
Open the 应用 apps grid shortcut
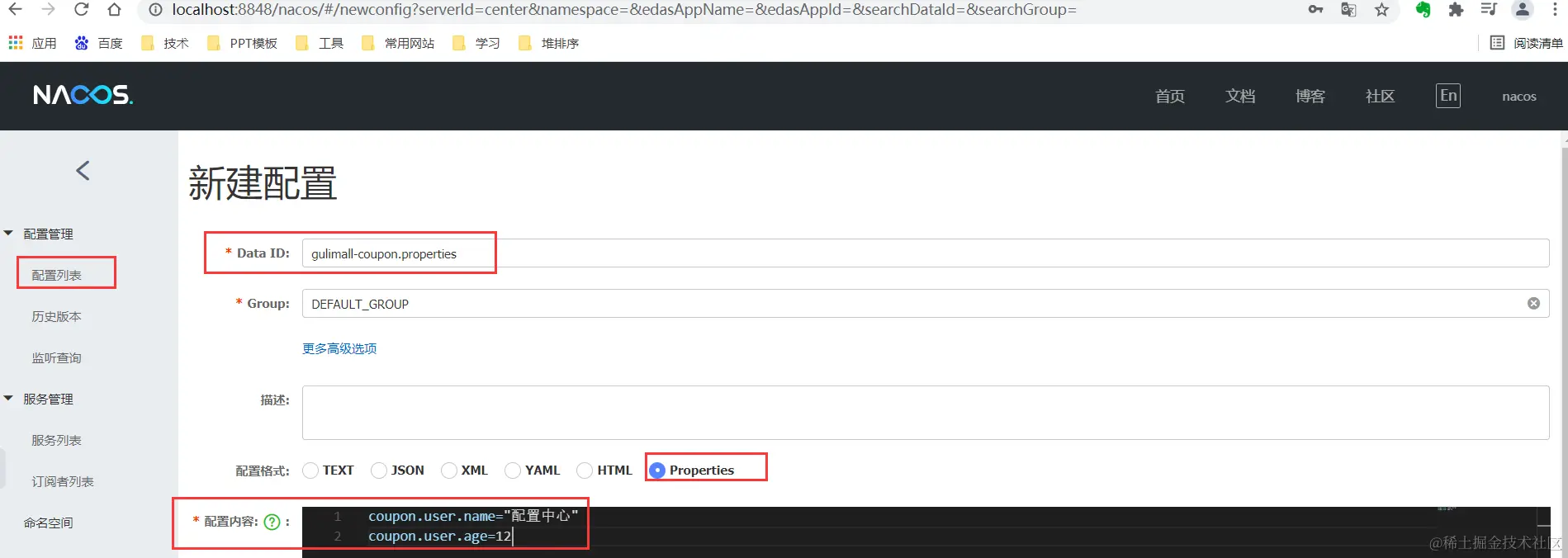pyautogui.click(x=32, y=43)
